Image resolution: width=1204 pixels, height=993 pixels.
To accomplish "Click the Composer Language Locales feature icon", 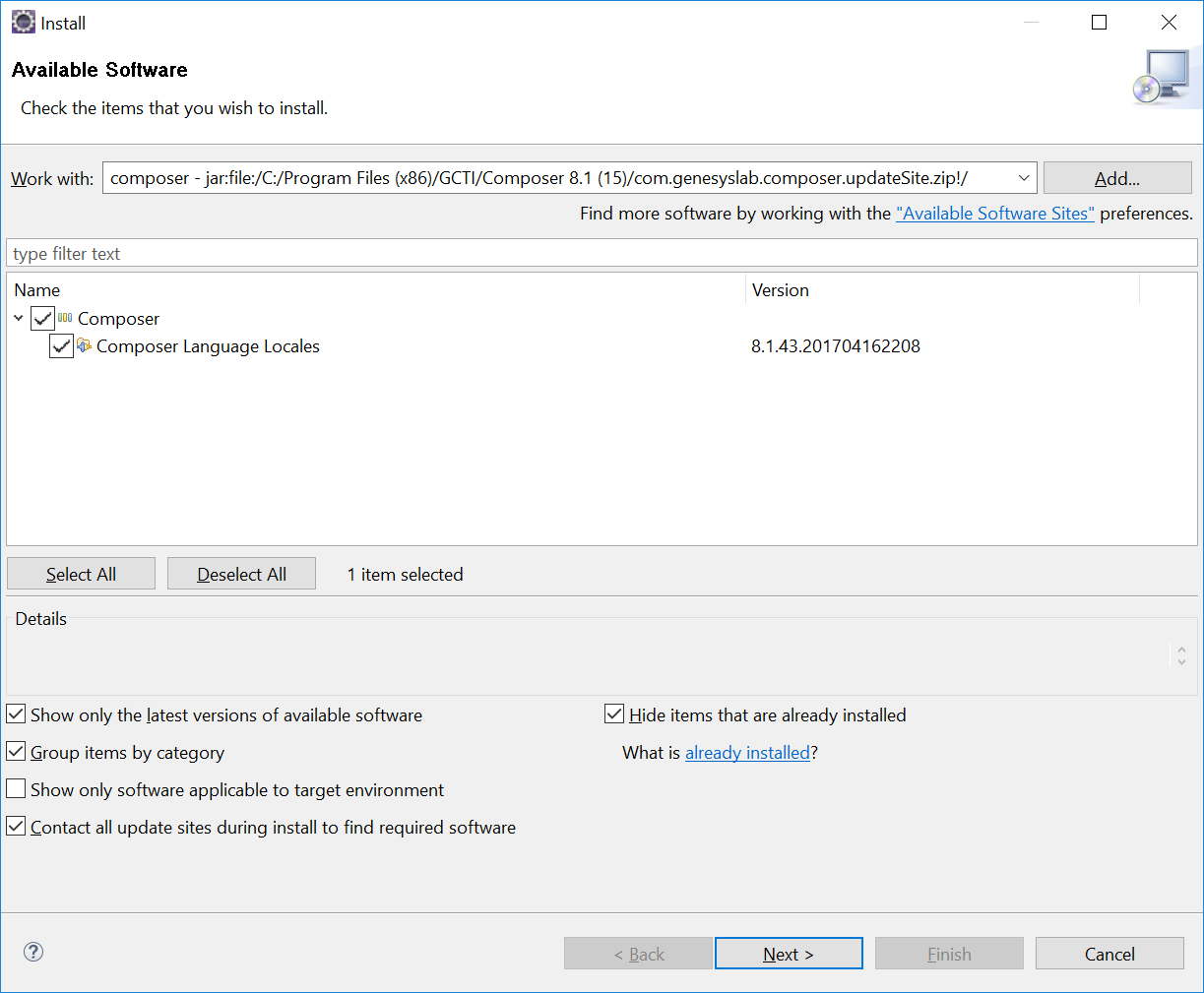I will coord(84,345).
